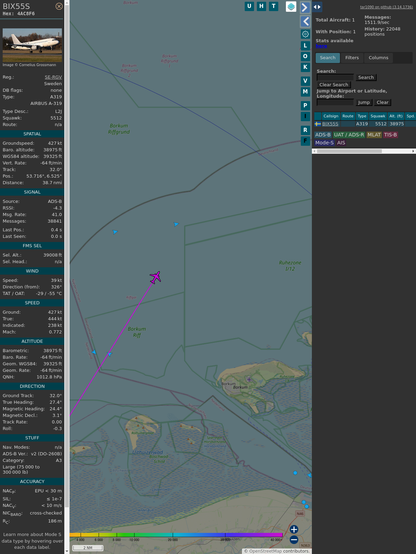Viewport: 416px width, 554px height.
Task: Toggle the M map button
Action: 305,92
